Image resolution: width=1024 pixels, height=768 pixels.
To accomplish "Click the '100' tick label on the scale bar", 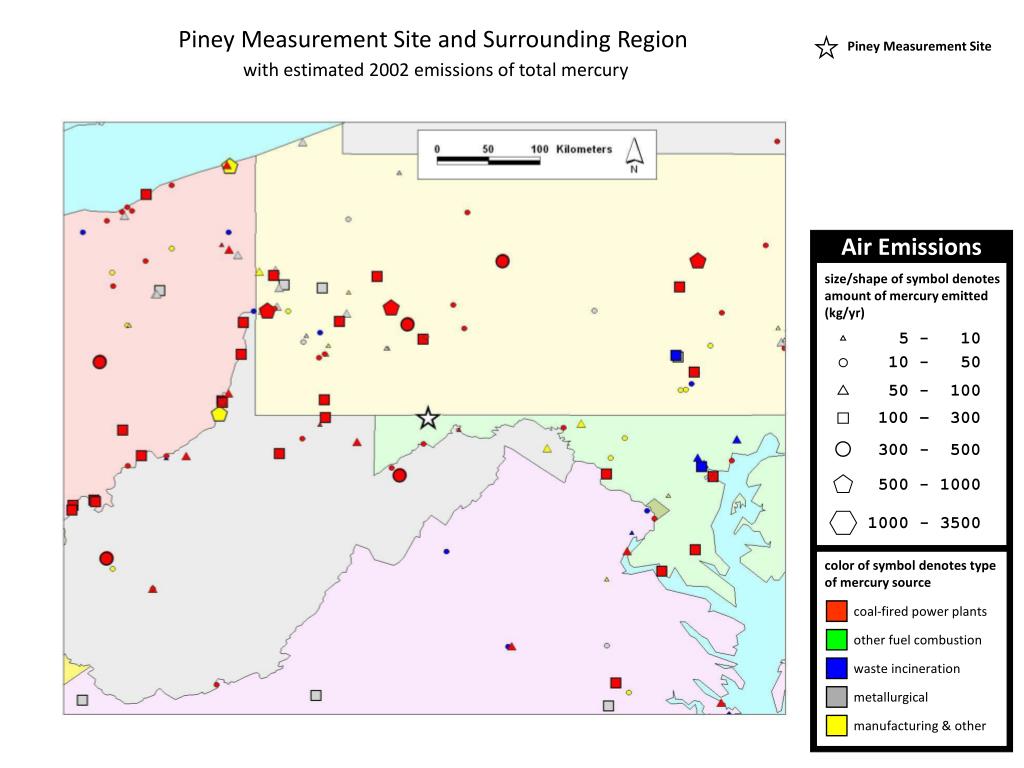I will pyautogui.click(x=539, y=149).
